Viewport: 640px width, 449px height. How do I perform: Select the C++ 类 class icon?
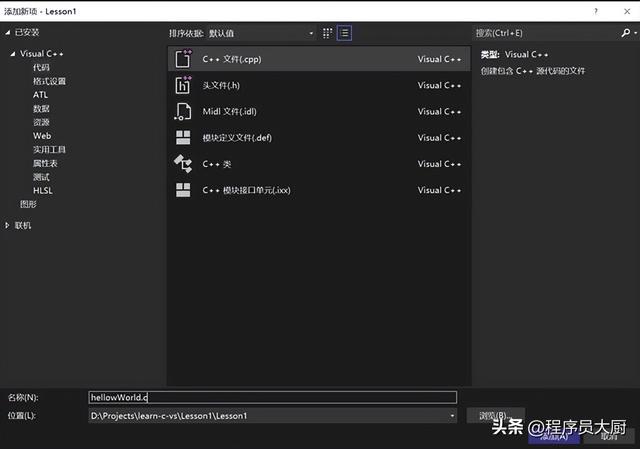click(x=183, y=163)
